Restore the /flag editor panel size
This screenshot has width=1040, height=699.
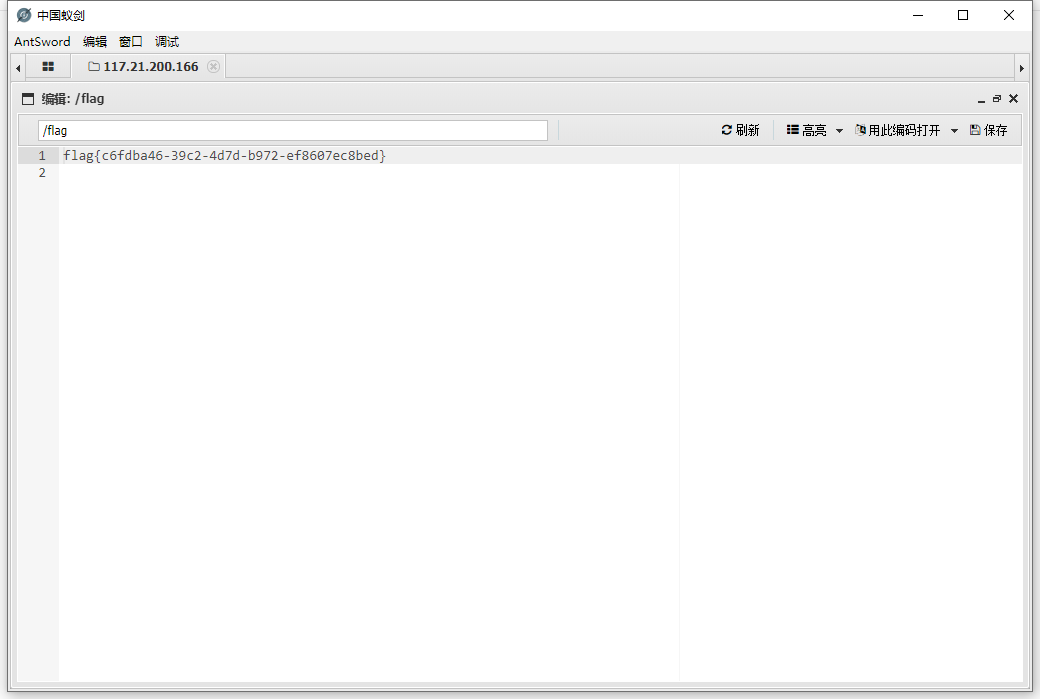[996, 99]
